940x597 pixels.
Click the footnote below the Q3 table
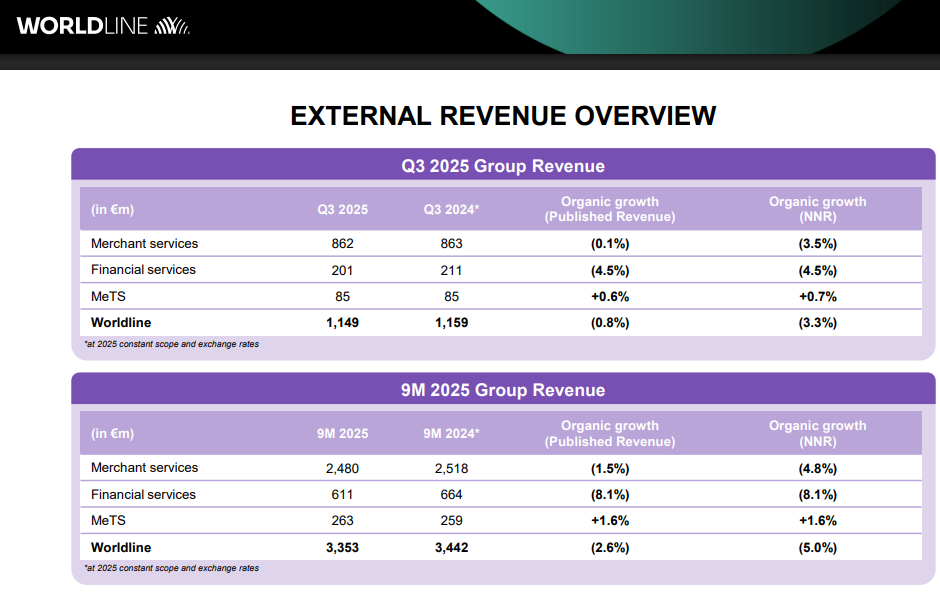171,344
